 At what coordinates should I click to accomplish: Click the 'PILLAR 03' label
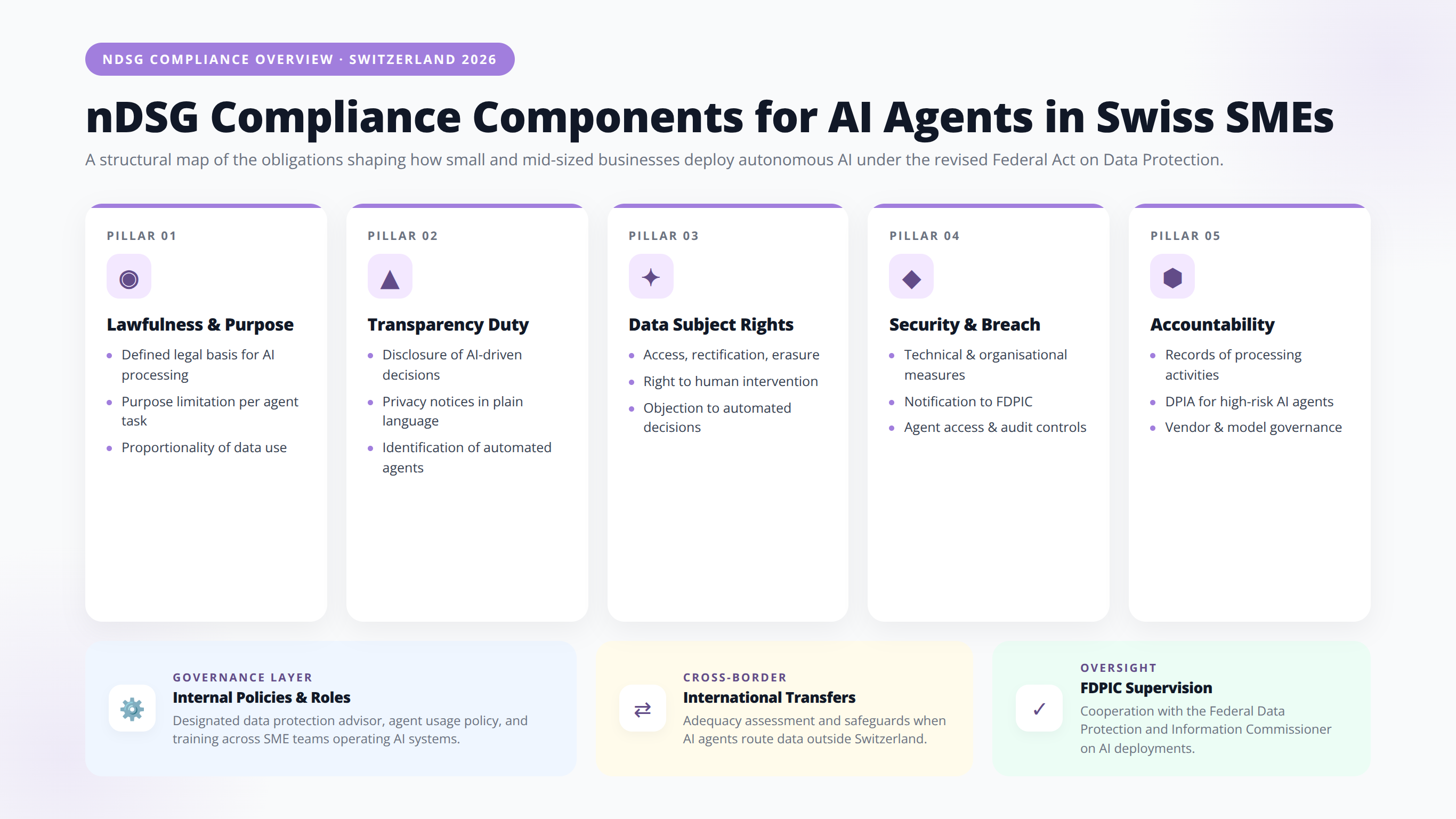click(x=664, y=236)
